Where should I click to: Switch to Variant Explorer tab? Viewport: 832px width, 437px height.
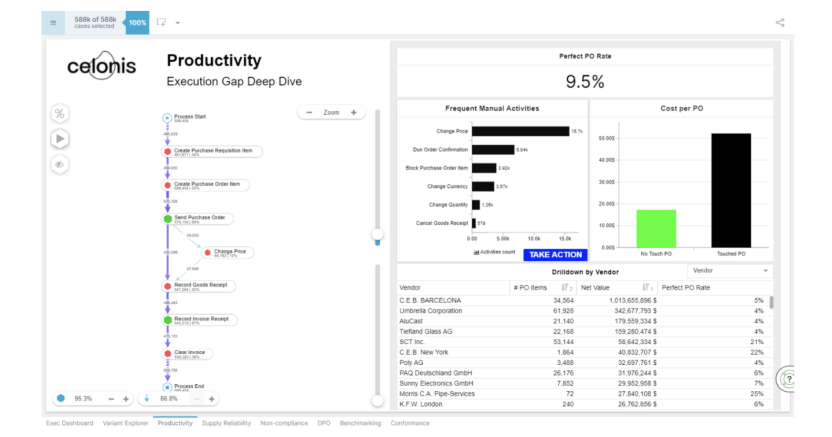(125, 423)
